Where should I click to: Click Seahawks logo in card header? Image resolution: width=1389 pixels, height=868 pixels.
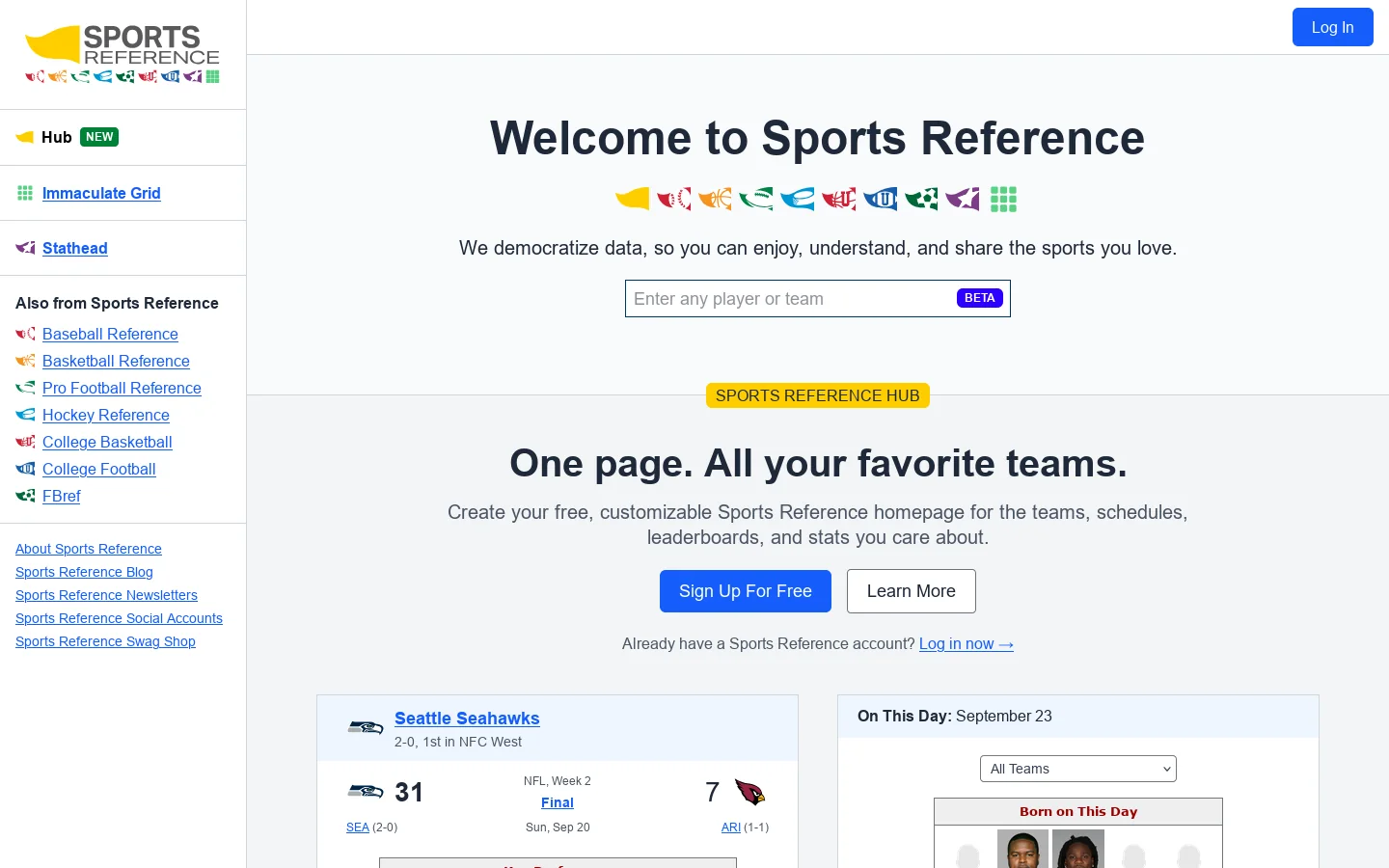(x=366, y=727)
